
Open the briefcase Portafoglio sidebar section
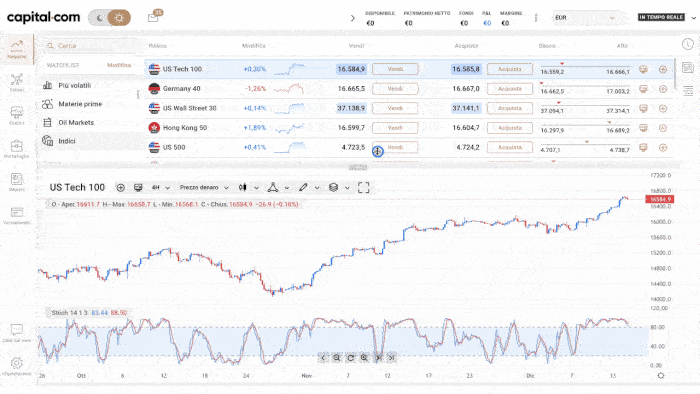pos(17,149)
